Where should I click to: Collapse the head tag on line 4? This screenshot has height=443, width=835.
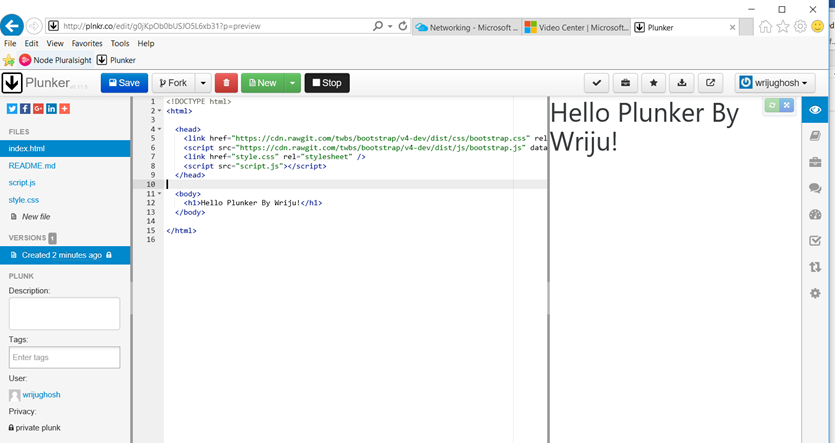tap(159, 129)
